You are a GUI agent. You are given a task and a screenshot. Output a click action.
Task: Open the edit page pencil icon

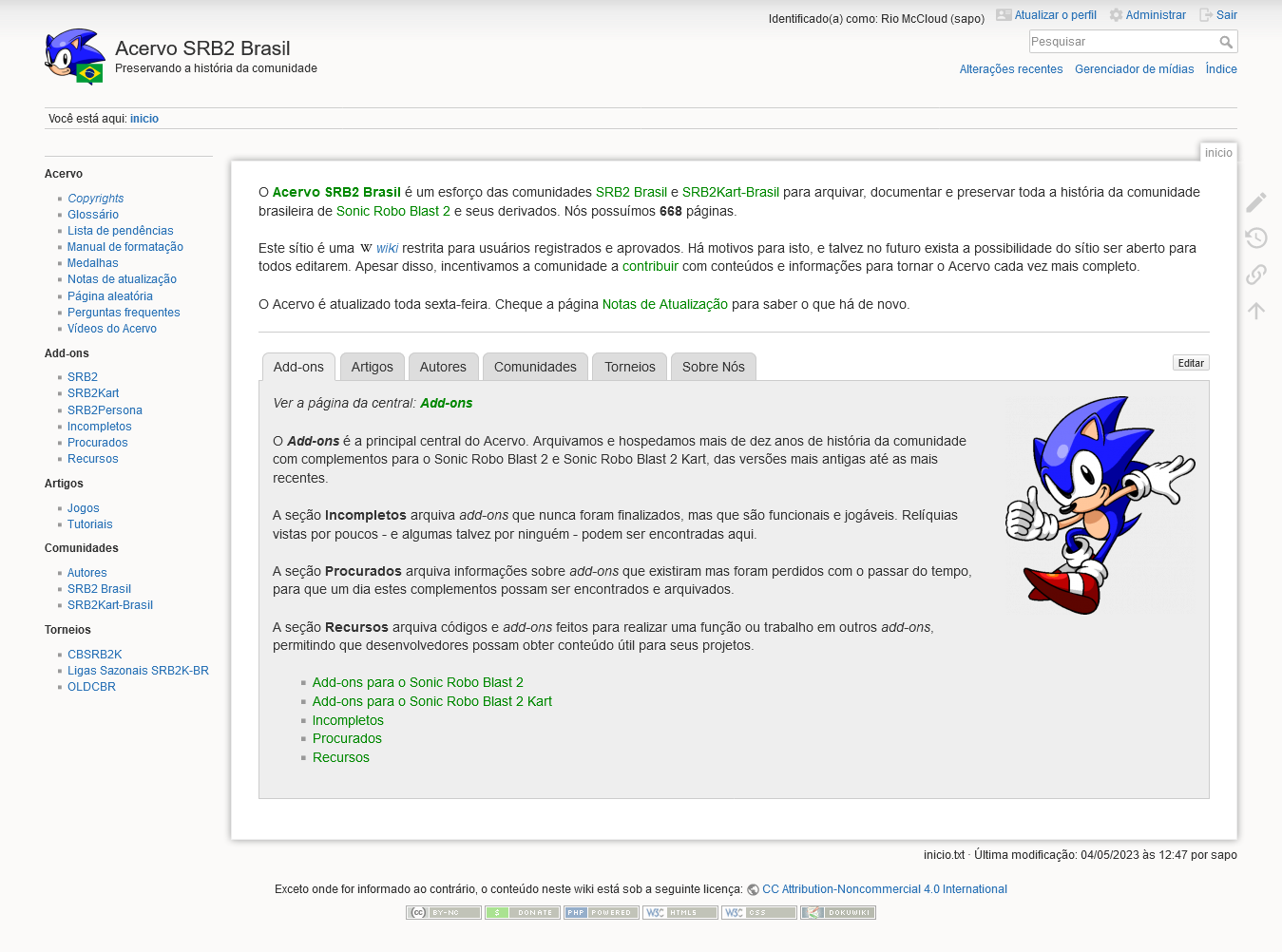point(1255,202)
